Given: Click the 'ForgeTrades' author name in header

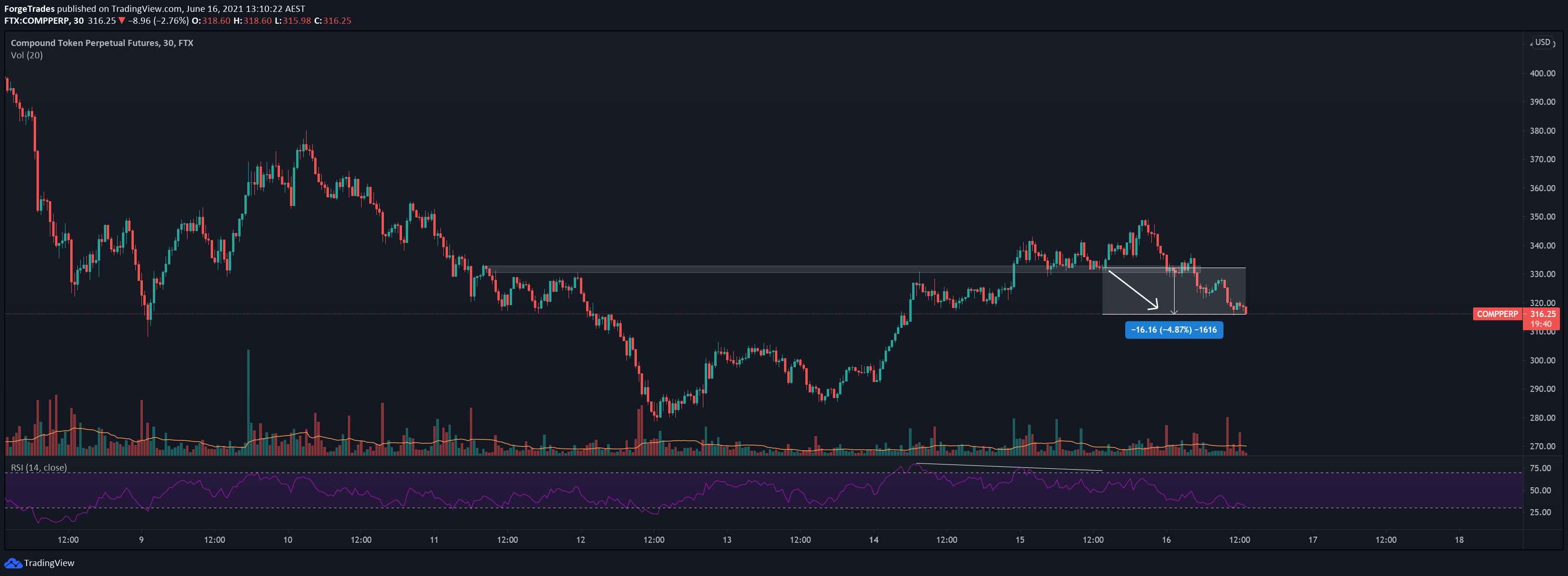Looking at the screenshot, I should [29, 9].
